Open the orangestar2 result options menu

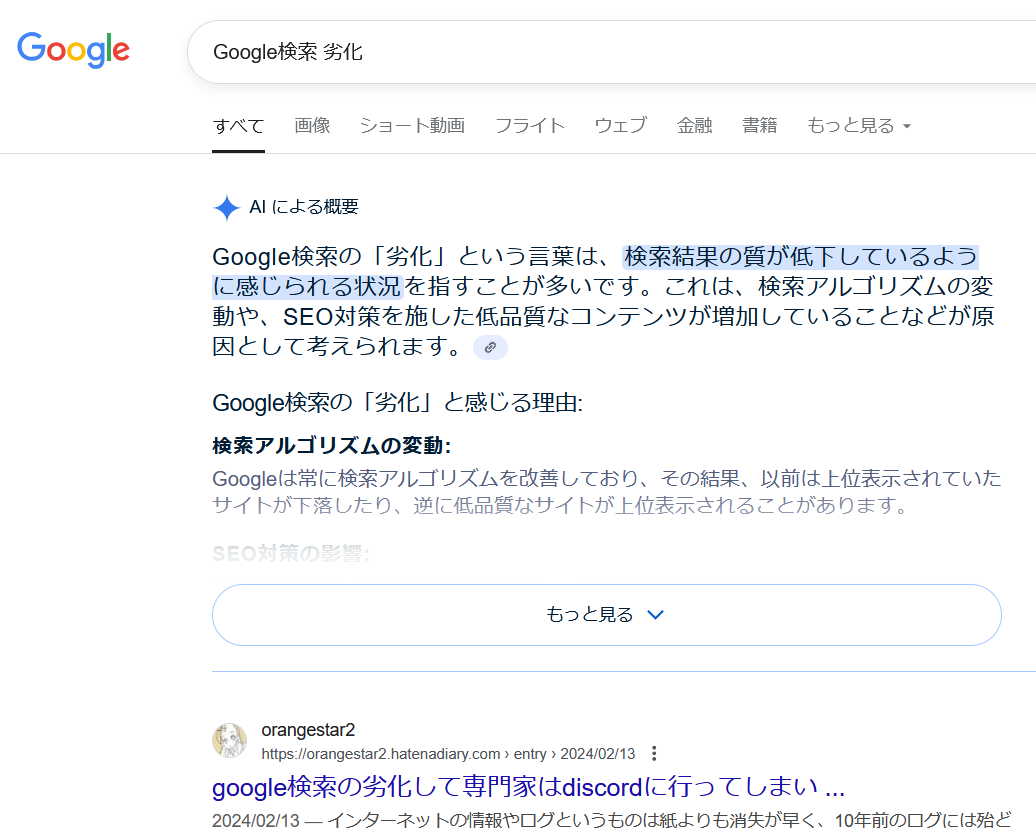coord(653,753)
